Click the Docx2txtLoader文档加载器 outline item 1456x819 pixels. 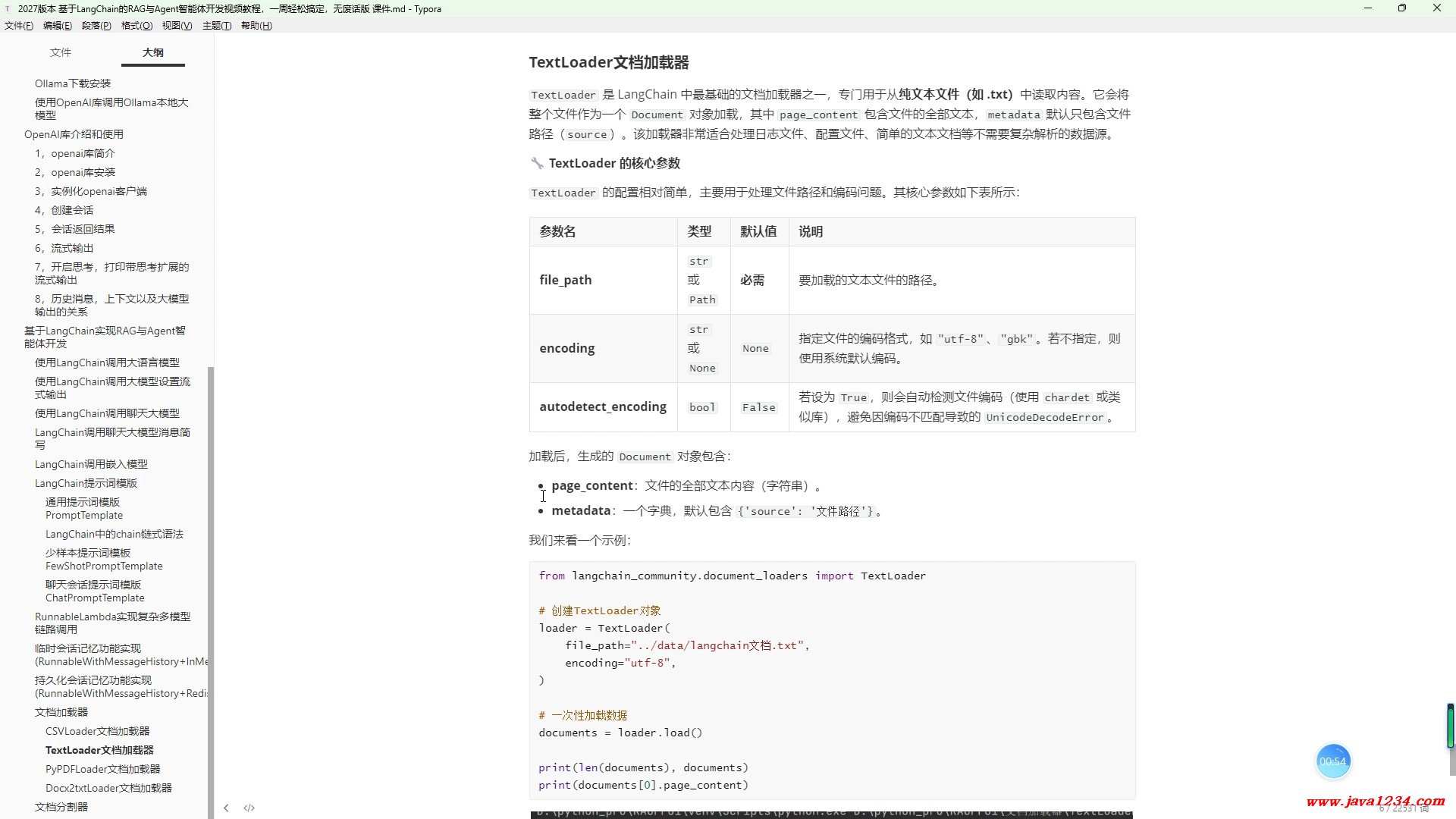(108, 788)
